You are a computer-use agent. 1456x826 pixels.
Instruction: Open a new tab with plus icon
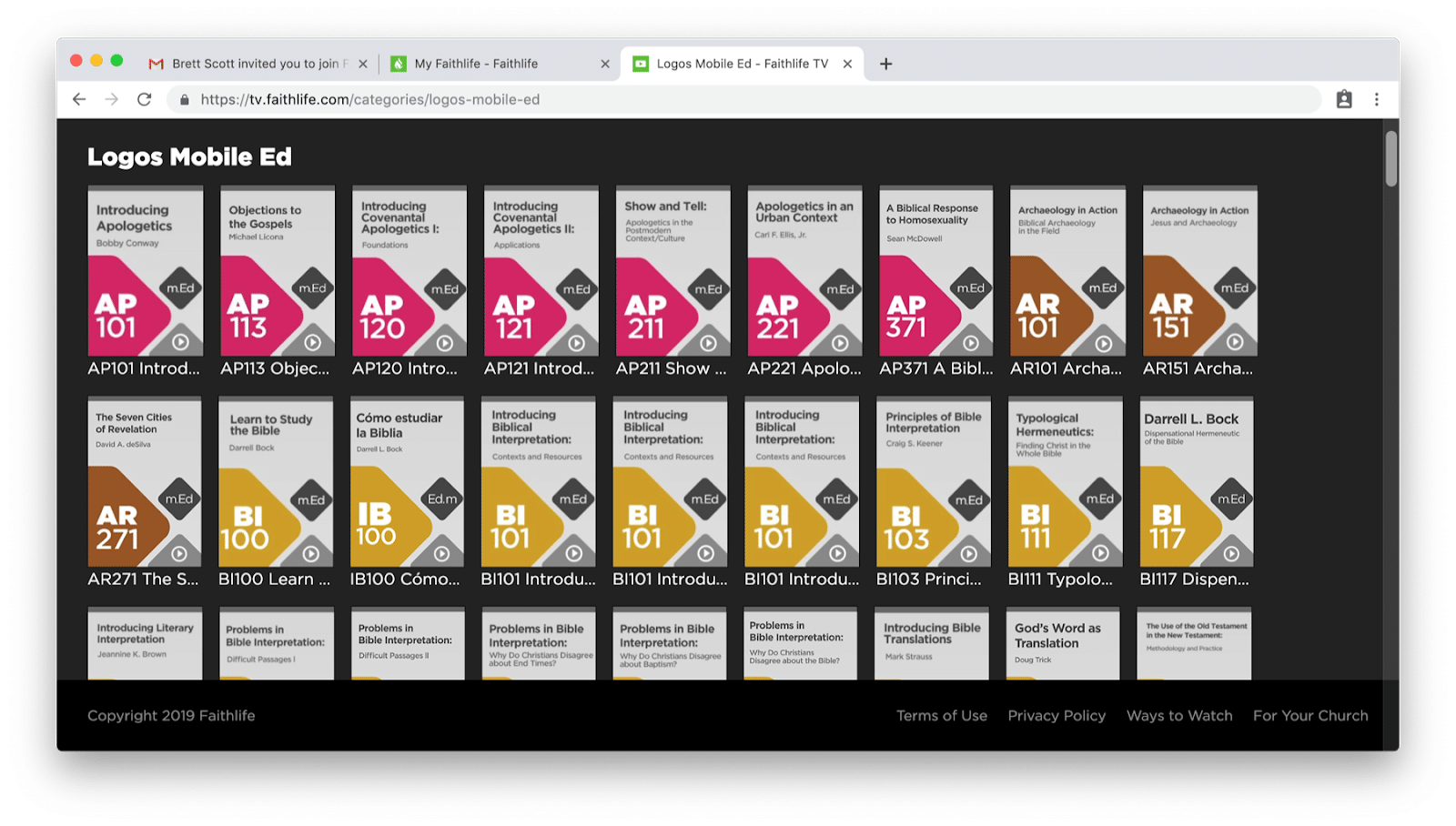click(885, 64)
